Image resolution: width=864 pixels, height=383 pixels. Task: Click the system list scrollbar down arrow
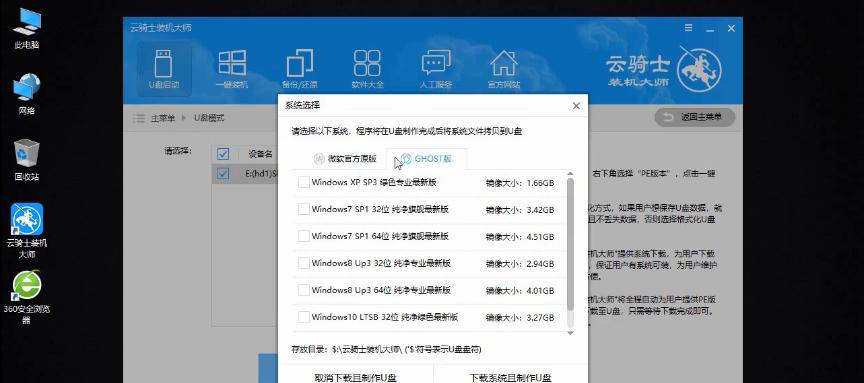click(x=570, y=332)
